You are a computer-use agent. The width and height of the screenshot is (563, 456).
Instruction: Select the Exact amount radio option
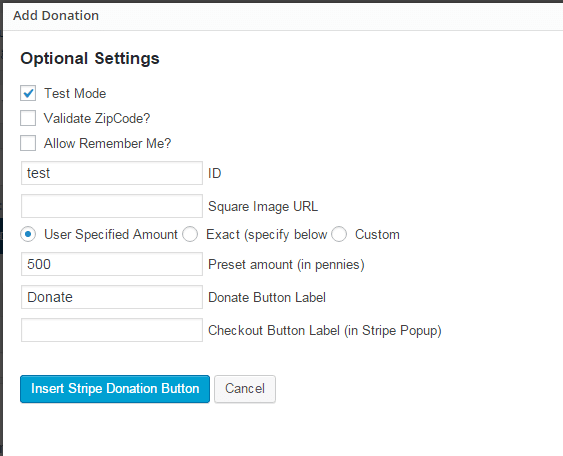(190, 234)
